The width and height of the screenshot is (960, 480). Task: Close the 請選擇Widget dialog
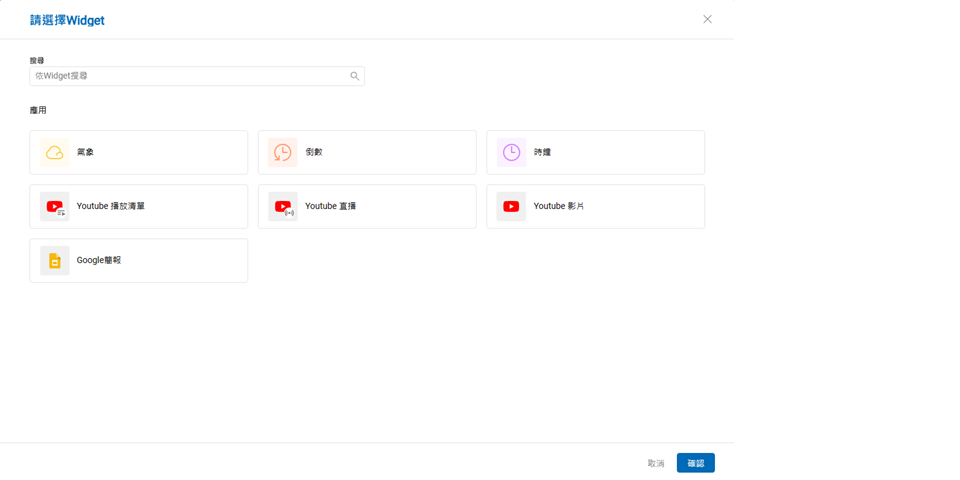[x=707, y=19]
